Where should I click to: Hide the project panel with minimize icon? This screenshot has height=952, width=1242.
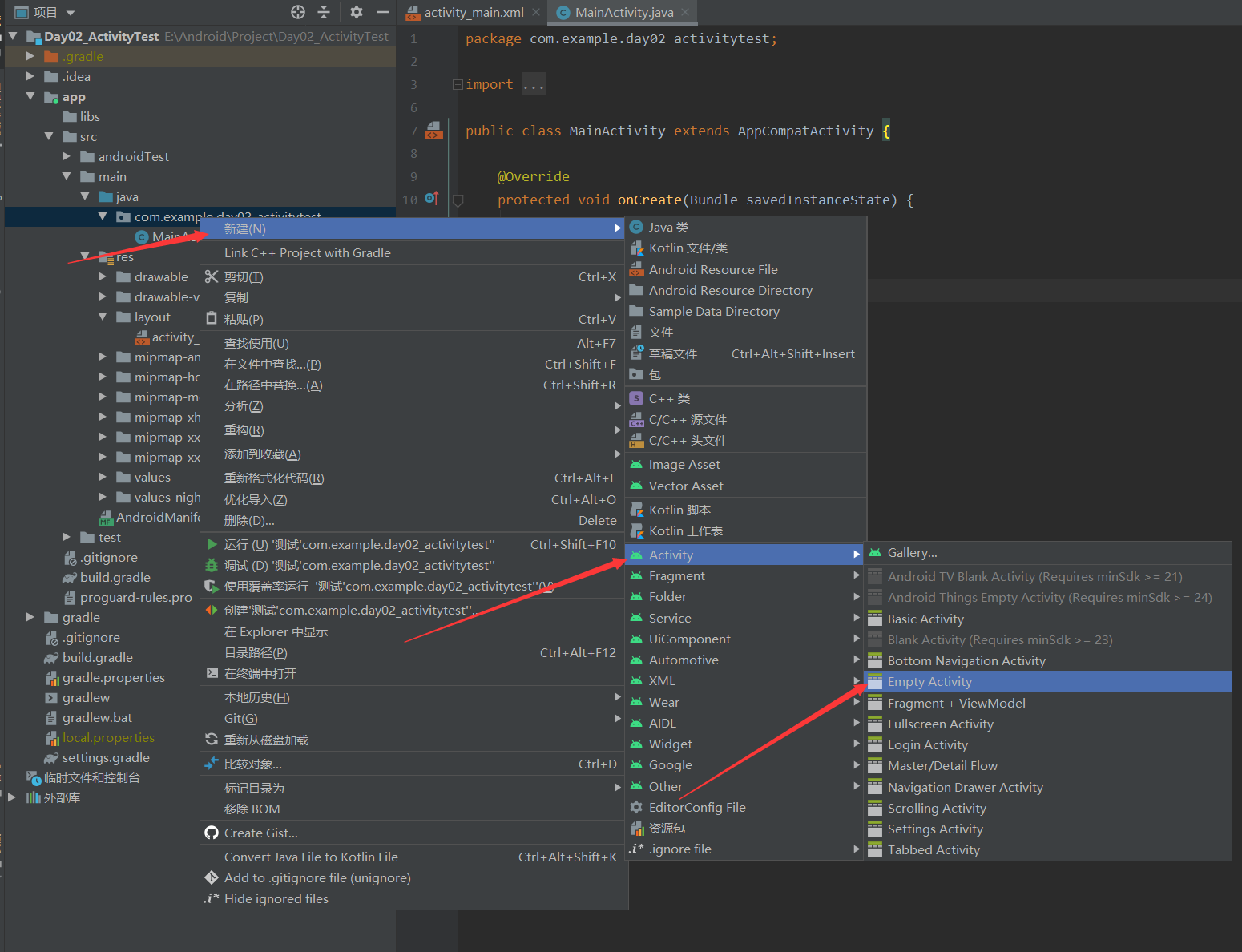383,12
